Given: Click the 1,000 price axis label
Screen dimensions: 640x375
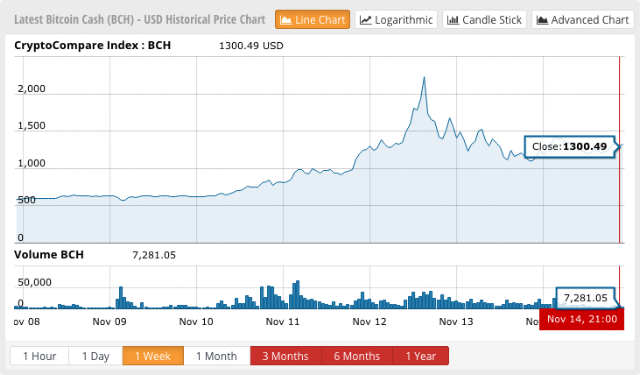Looking at the screenshot, I should [x=31, y=163].
